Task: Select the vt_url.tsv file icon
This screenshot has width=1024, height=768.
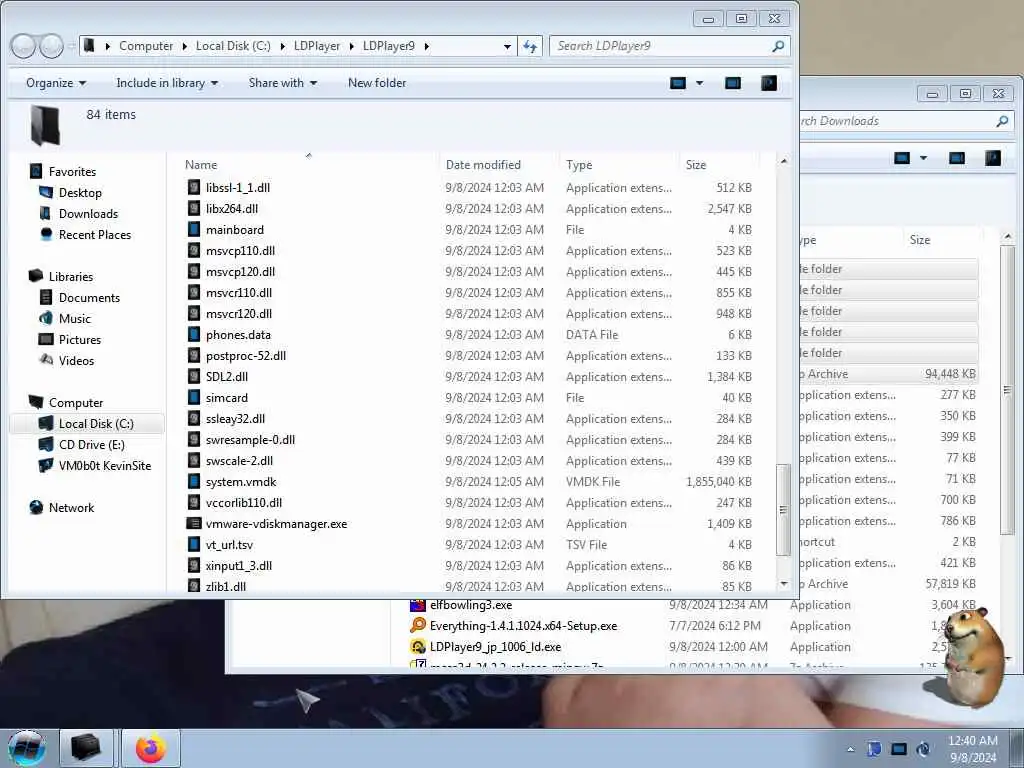Action: pos(194,545)
